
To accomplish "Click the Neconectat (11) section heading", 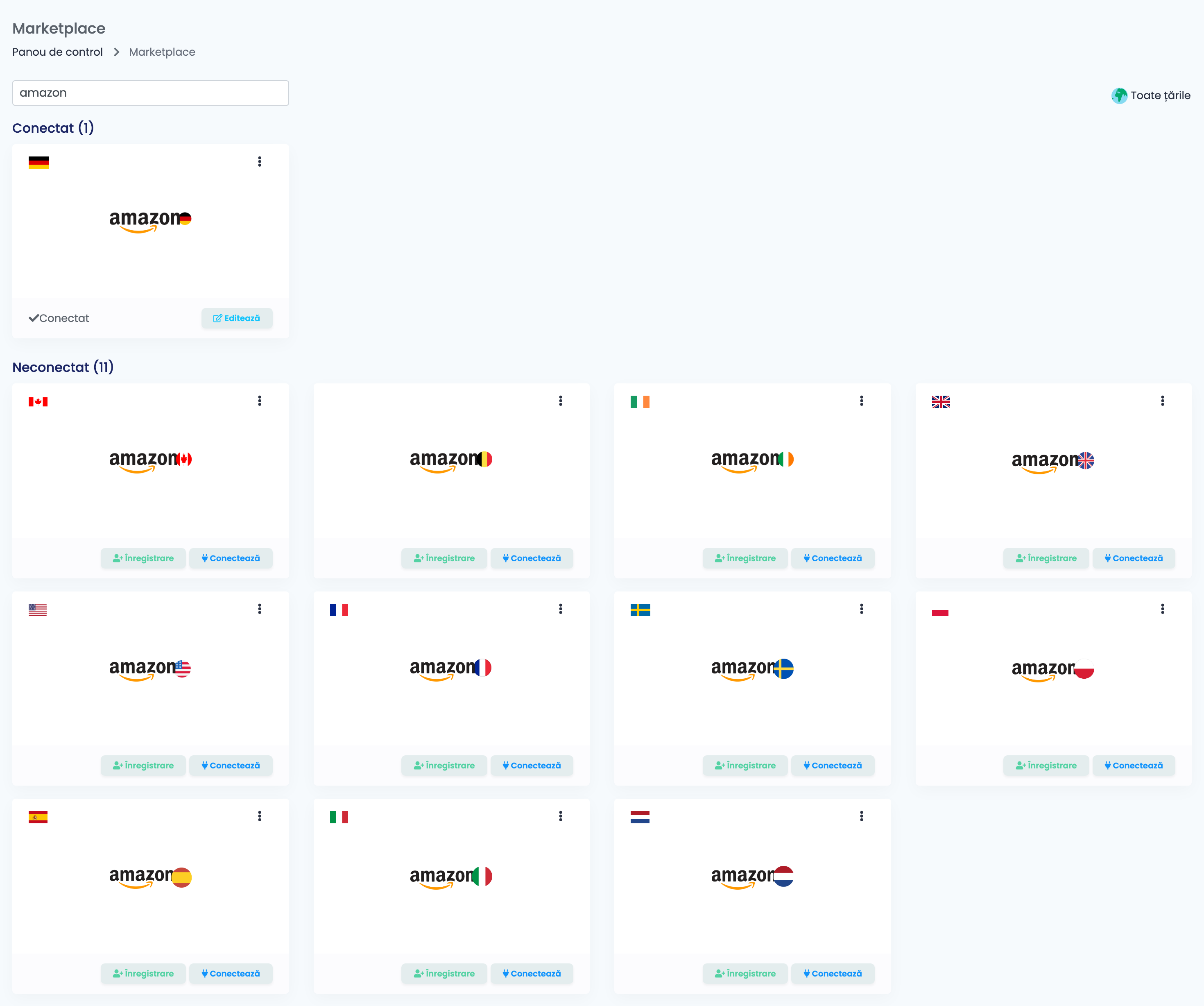I will [63, 367].
